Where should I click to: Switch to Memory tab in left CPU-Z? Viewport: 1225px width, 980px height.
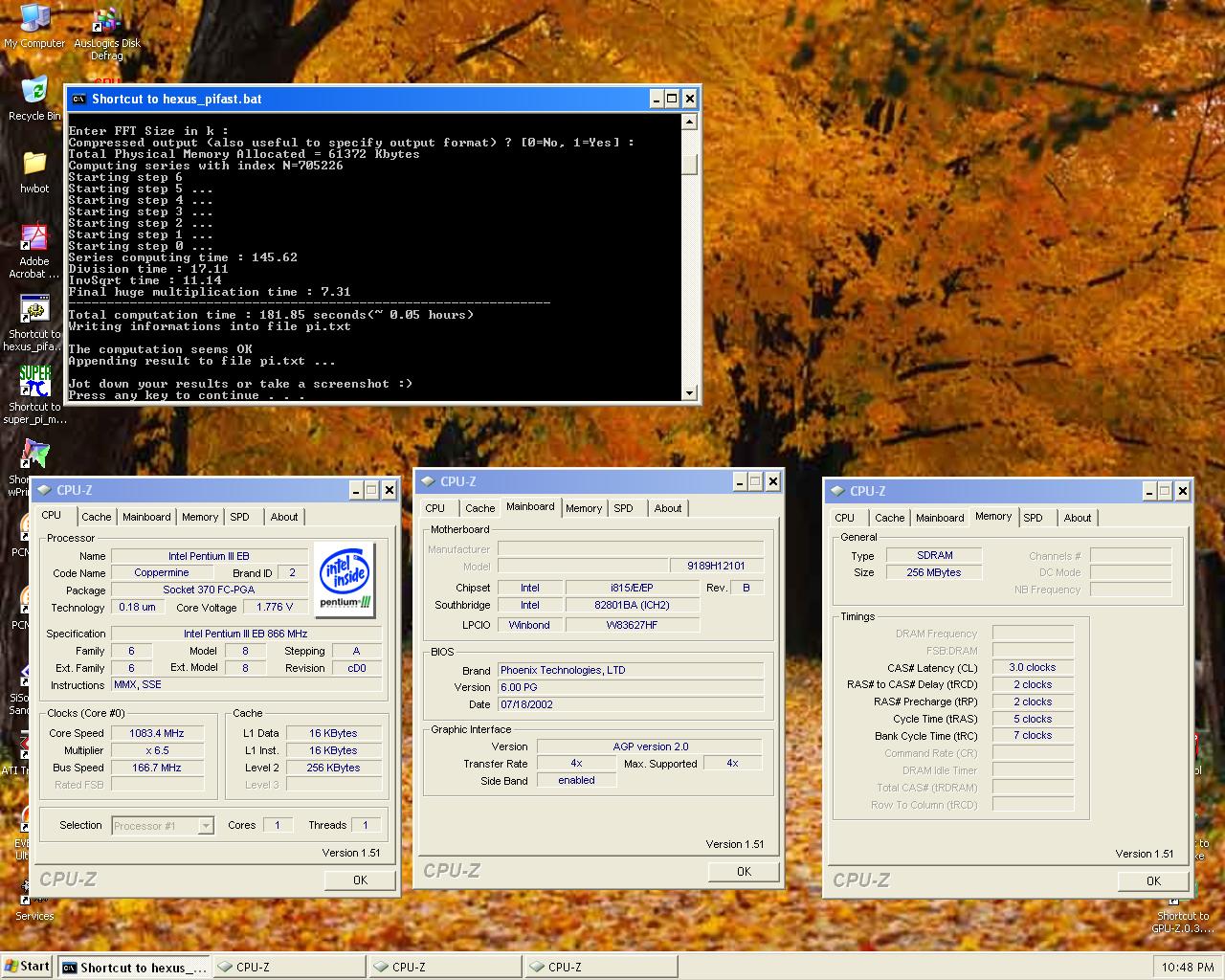click(200, 517)
